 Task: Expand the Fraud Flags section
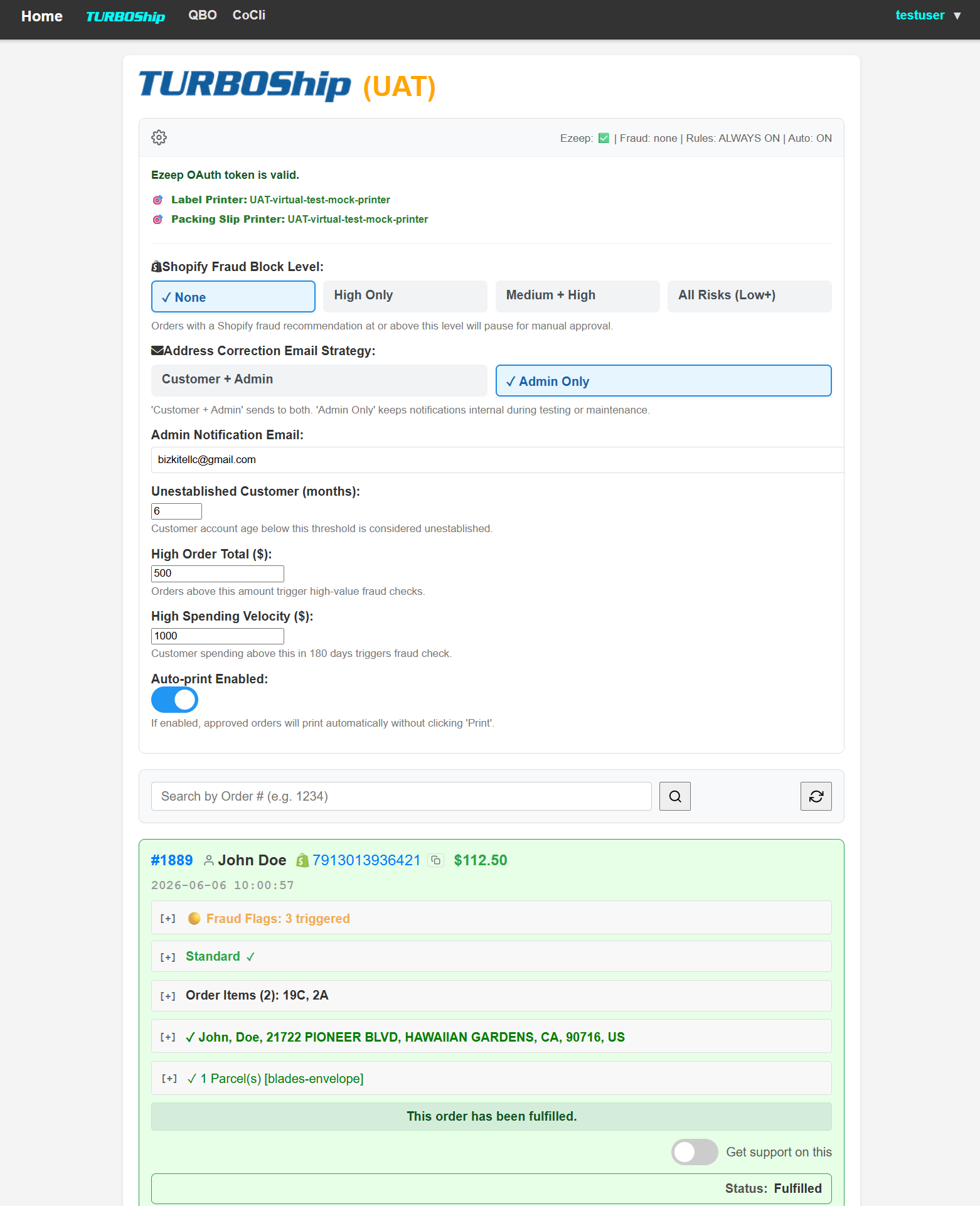click(491, 918)
